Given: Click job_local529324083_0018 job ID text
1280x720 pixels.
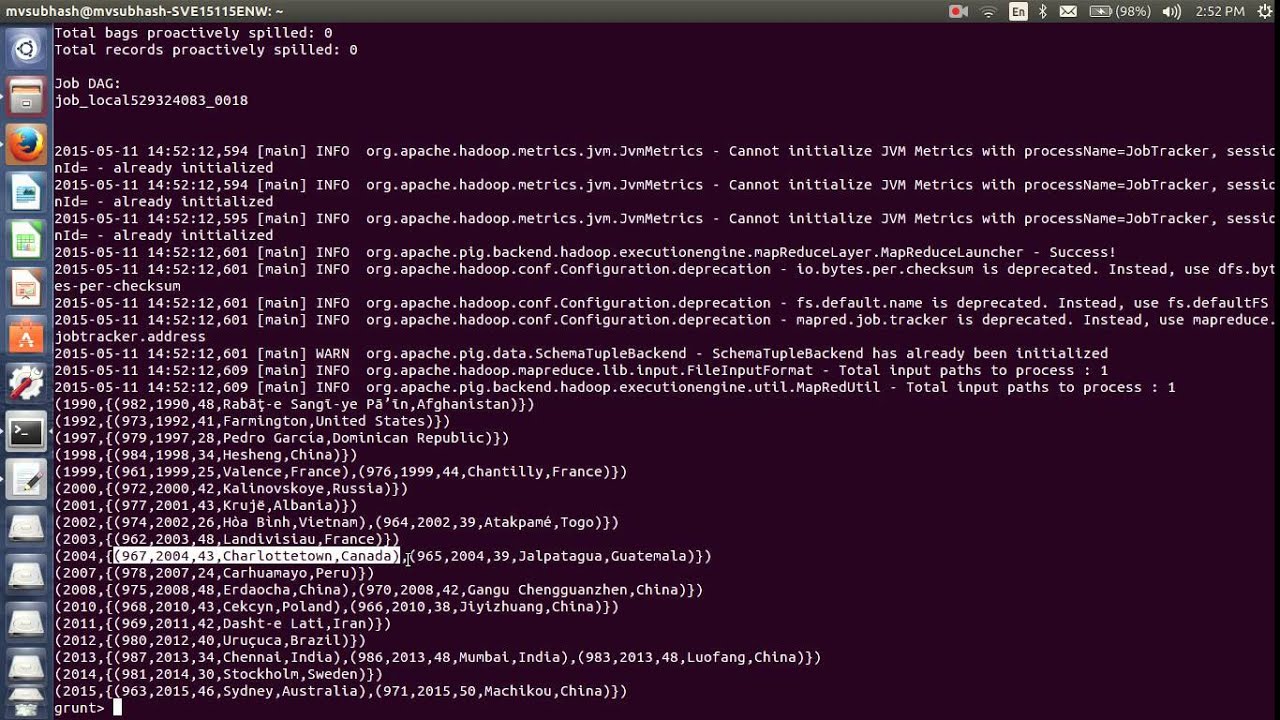Looking at the screenshot, I should click(151, 100).
